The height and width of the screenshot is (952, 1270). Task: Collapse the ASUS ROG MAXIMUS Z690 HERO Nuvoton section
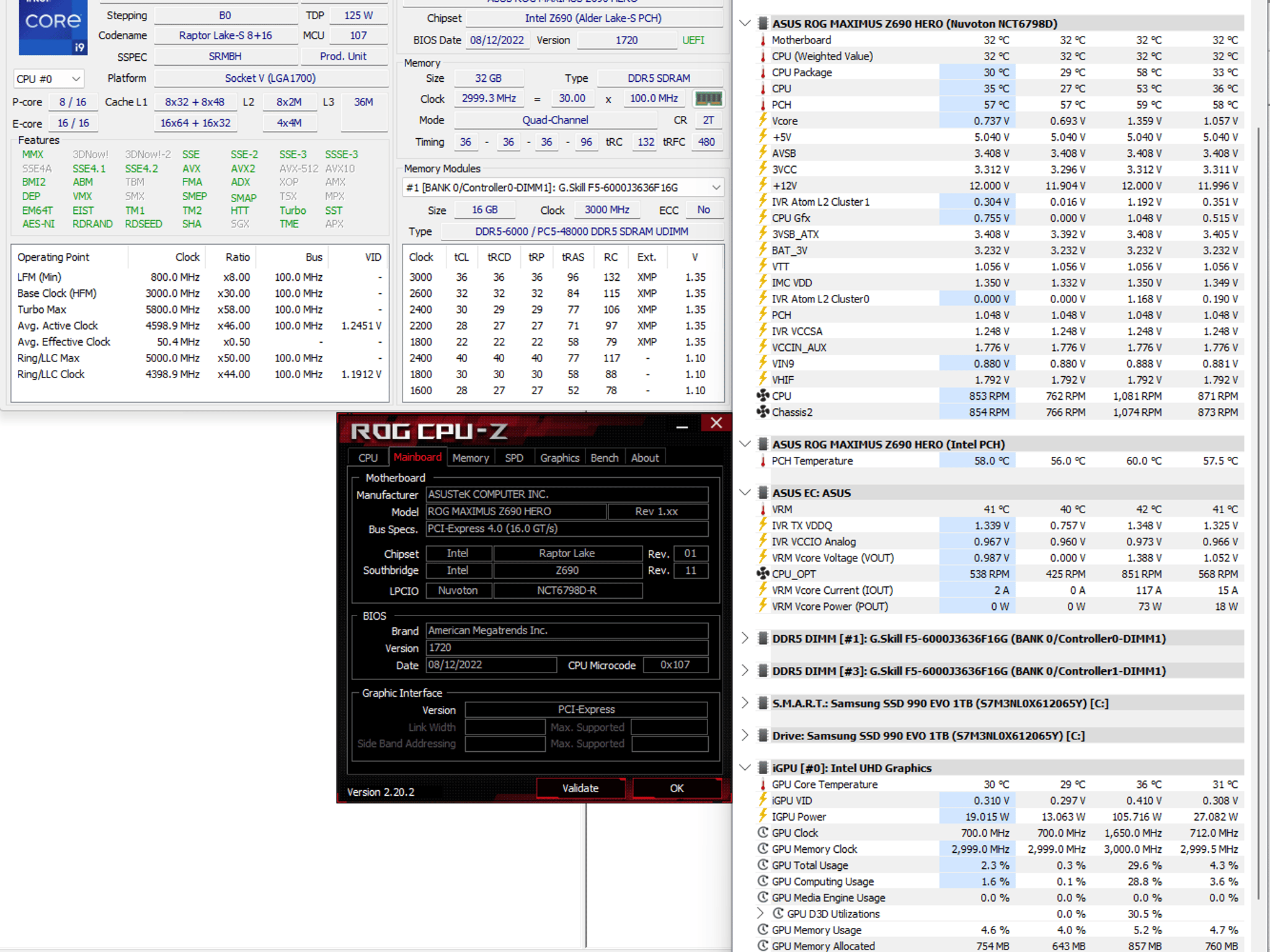[745, 24]
